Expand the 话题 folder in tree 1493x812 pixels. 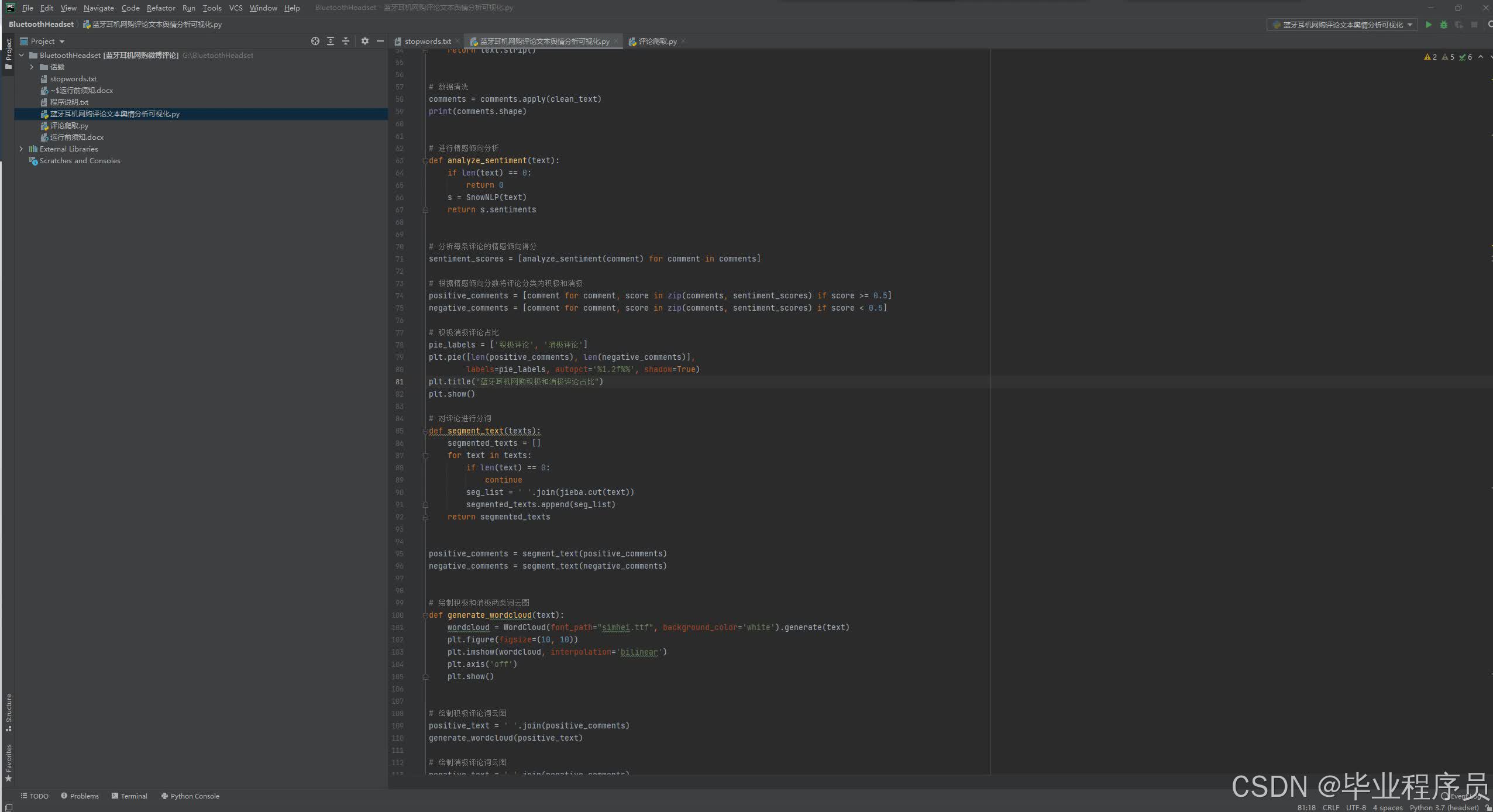32,67
